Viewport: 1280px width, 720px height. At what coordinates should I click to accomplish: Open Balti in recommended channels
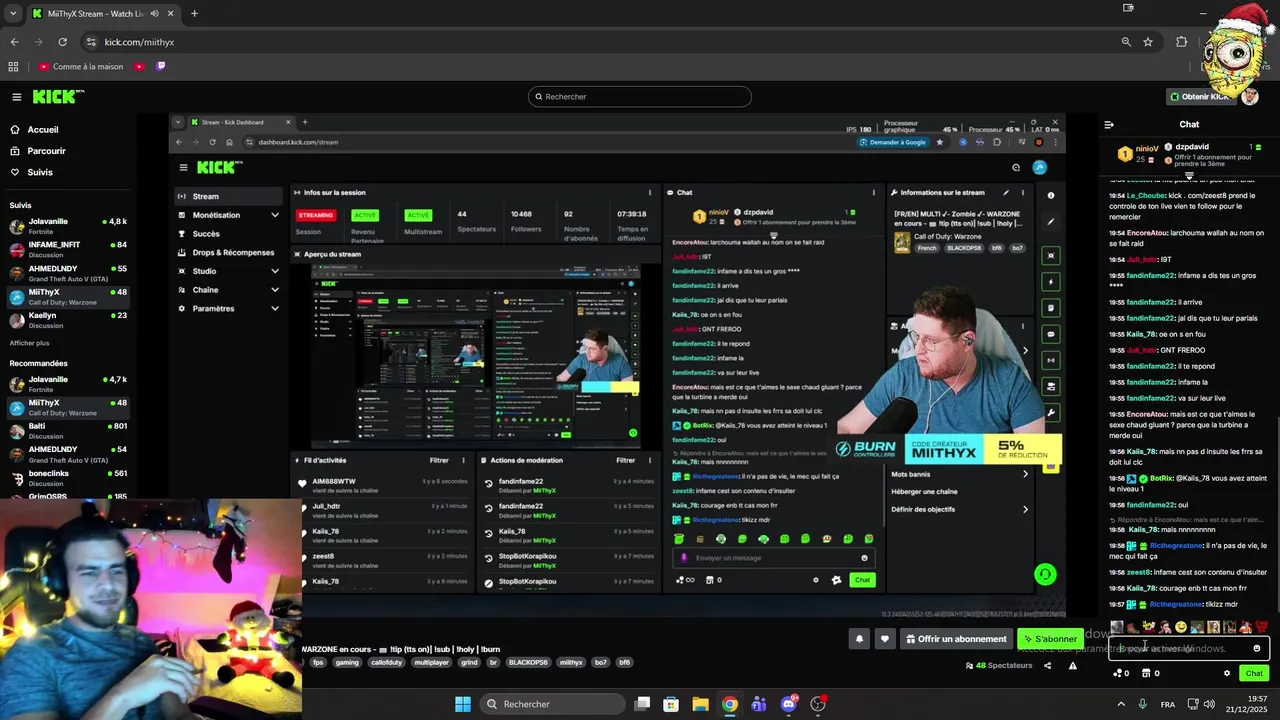pyautogui.click(x=68, y=431)
